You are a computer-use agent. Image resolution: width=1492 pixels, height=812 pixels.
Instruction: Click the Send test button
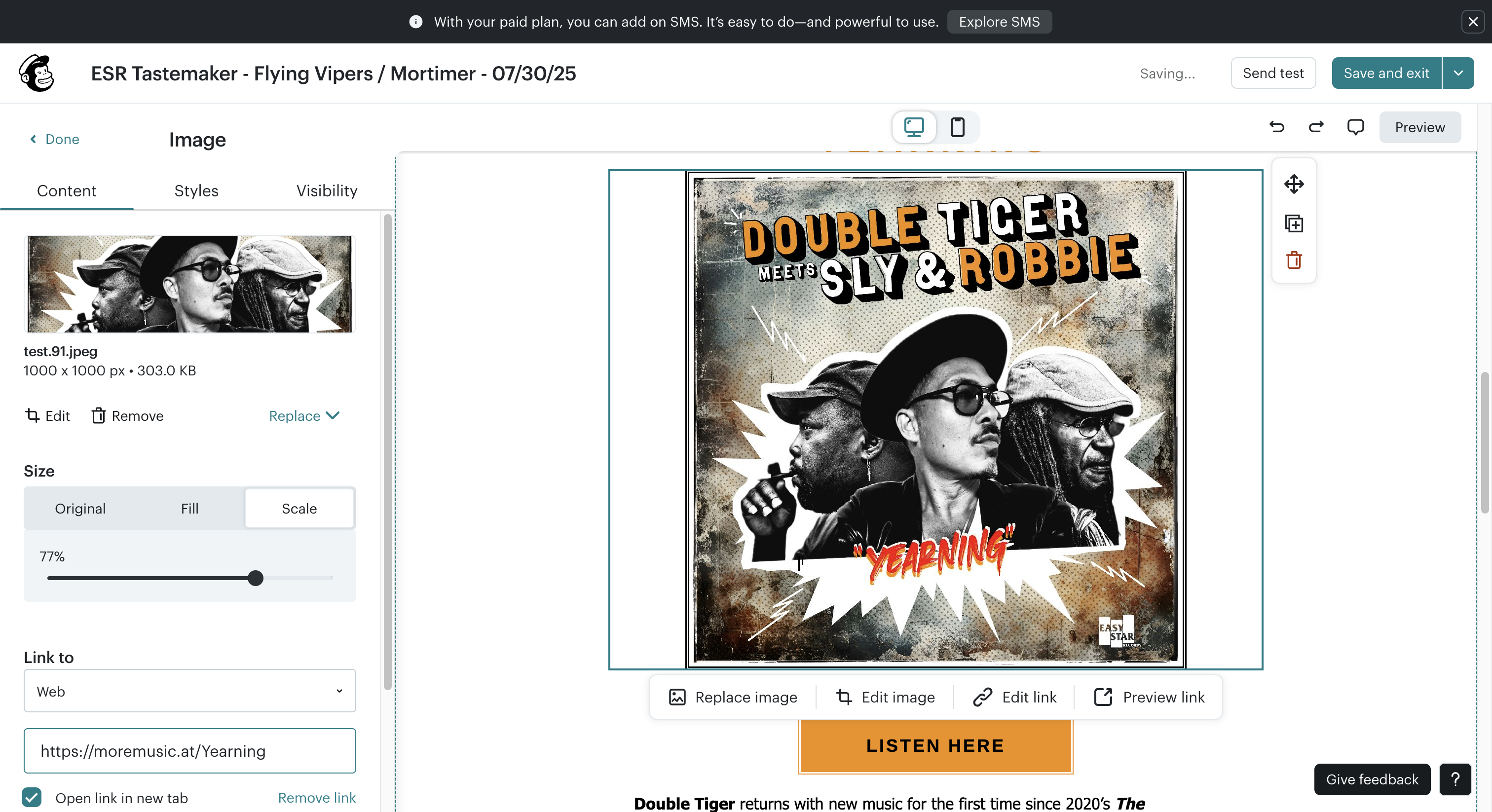(x=1273, y=73)
